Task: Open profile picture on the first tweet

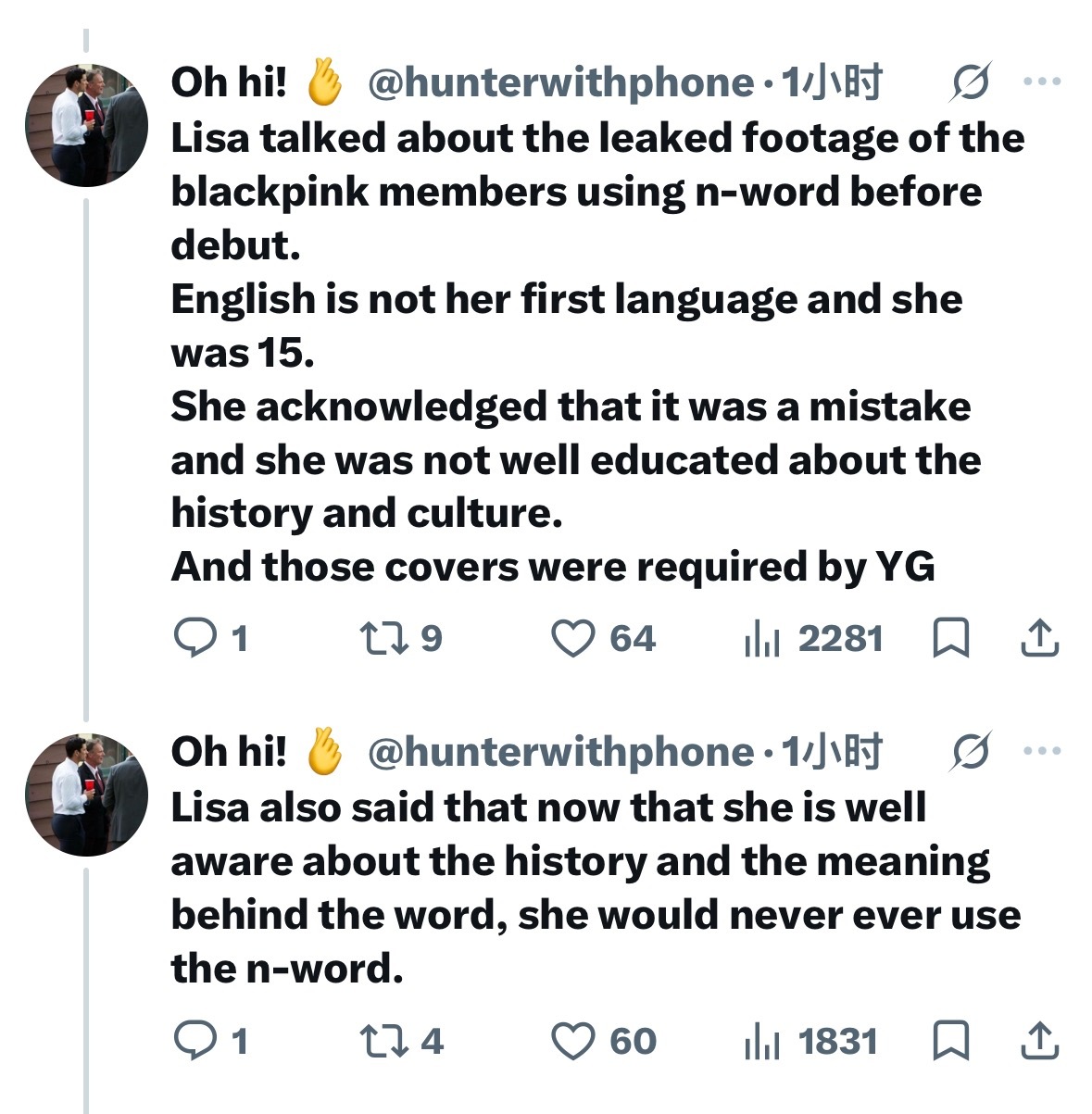Action: [86, 125]
